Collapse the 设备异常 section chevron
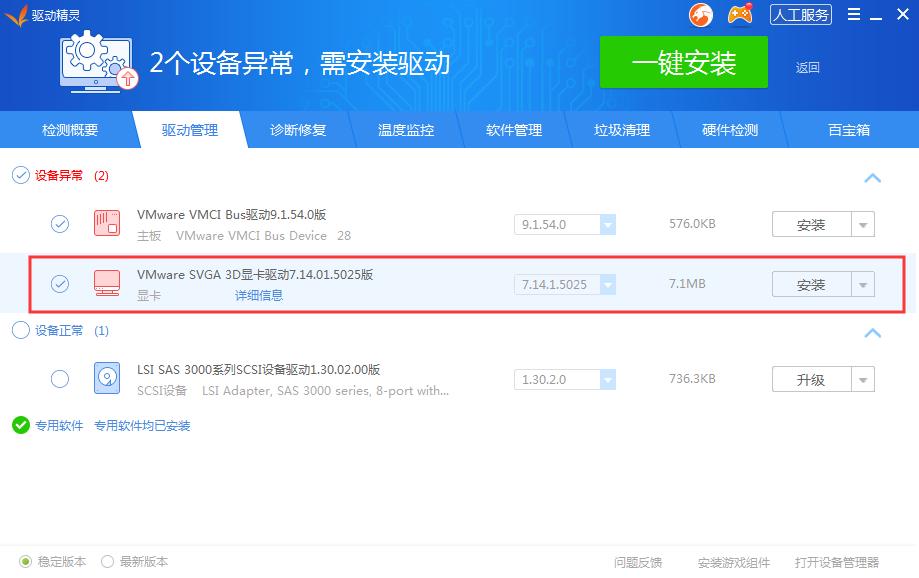Viewport: 919px width, 578px height. click(872, 177)
